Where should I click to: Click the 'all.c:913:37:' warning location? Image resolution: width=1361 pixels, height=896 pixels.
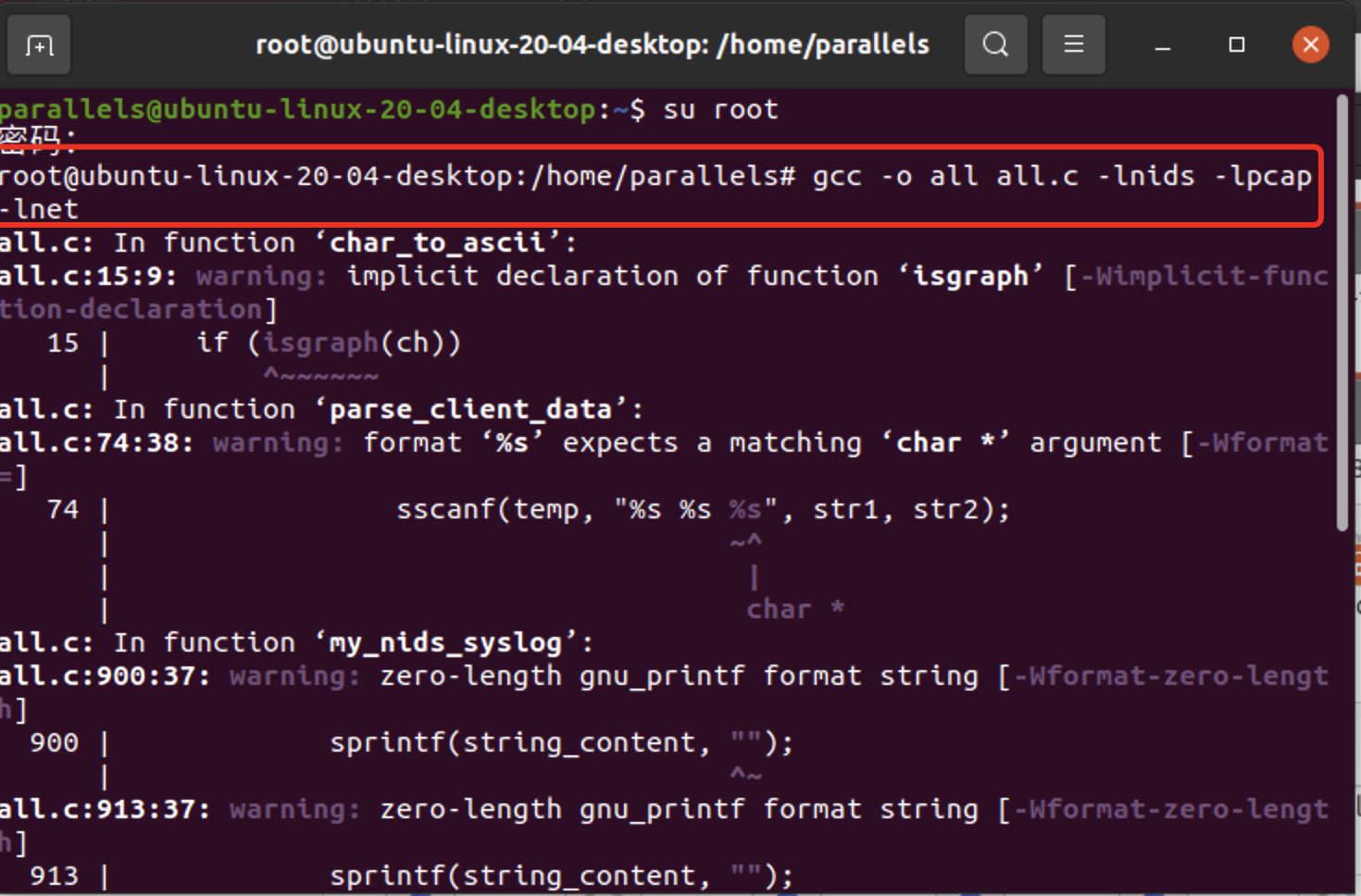(105, 809)
